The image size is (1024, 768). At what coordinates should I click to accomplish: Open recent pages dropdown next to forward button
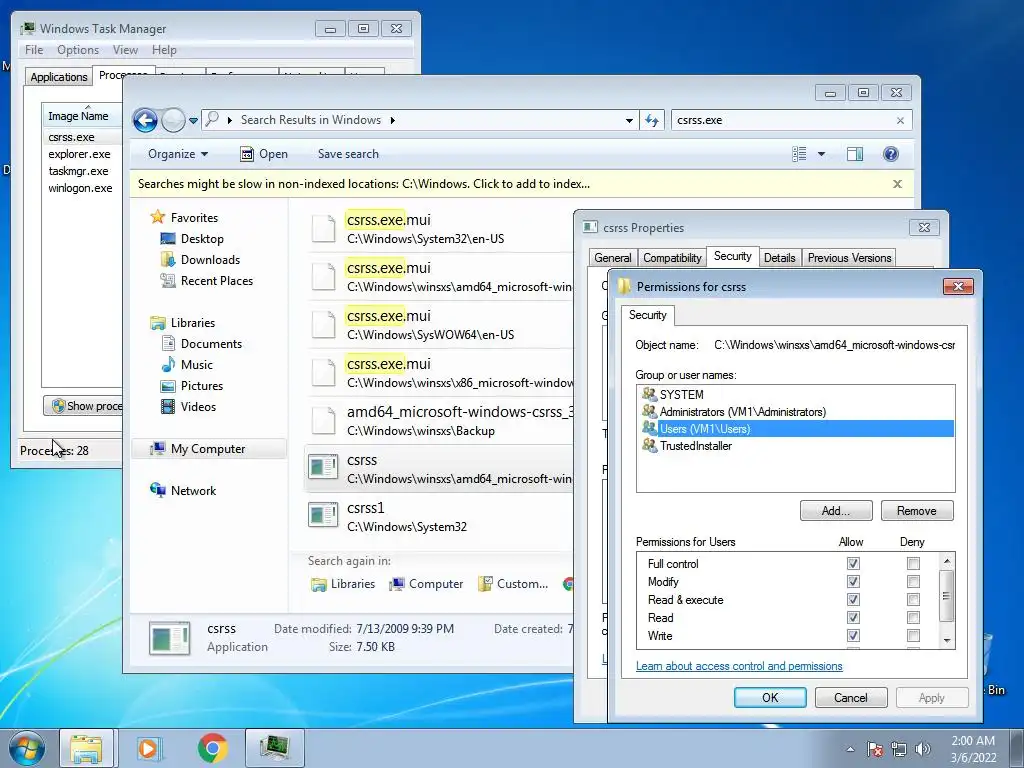193,121
